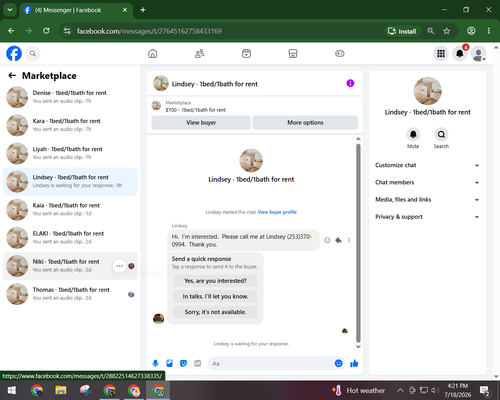
Task: Go to the Home feed icon
Action: 153,53
